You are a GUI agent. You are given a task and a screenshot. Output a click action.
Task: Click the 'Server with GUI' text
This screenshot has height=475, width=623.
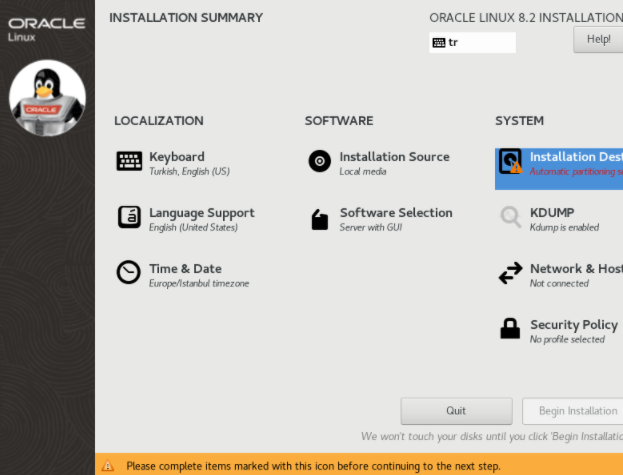click(x=371, y=228)
